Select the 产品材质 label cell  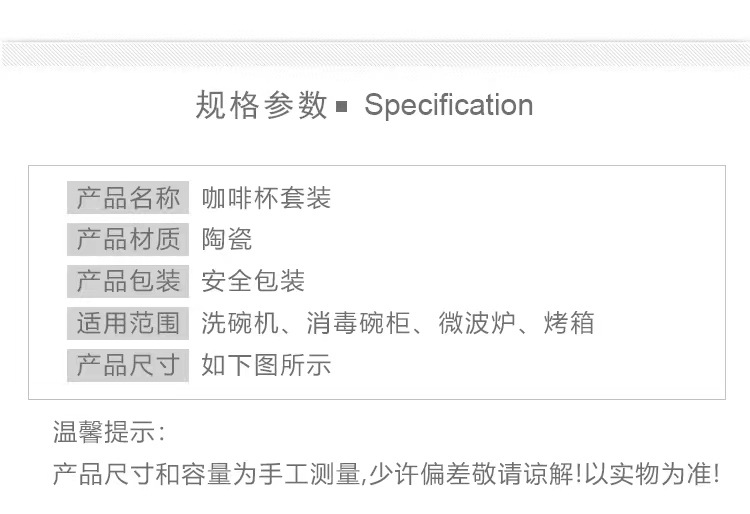(x=128, y=240)
